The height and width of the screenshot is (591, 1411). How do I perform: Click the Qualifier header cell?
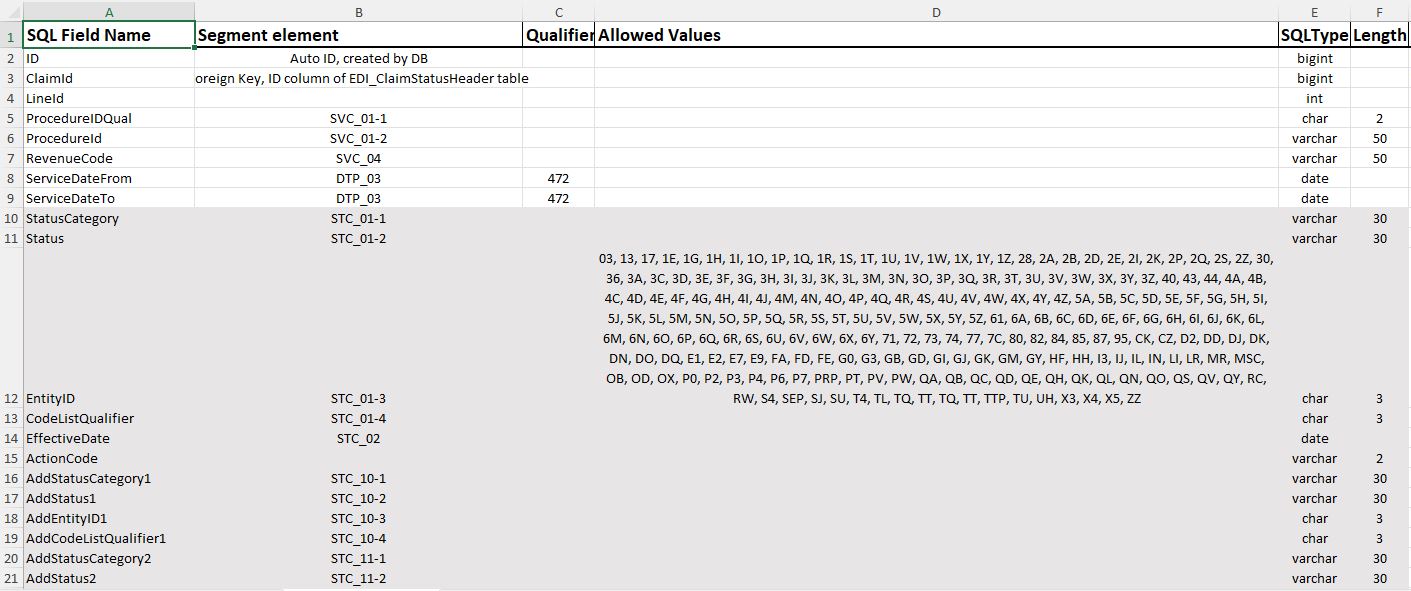[558, 35]
